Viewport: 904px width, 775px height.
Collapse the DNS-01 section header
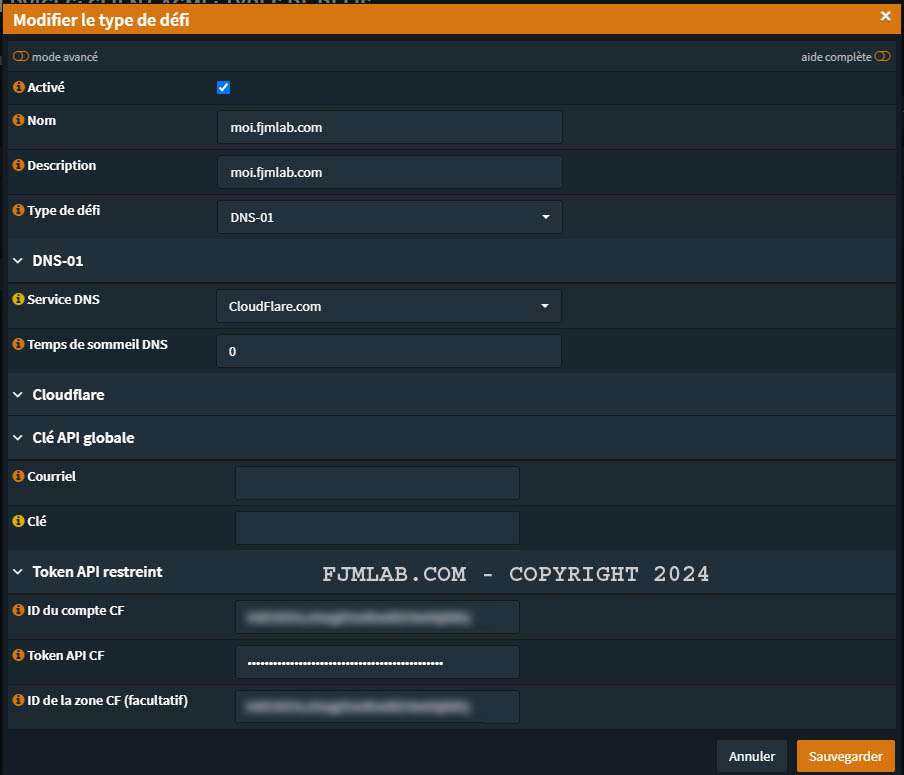coord(18,261)
